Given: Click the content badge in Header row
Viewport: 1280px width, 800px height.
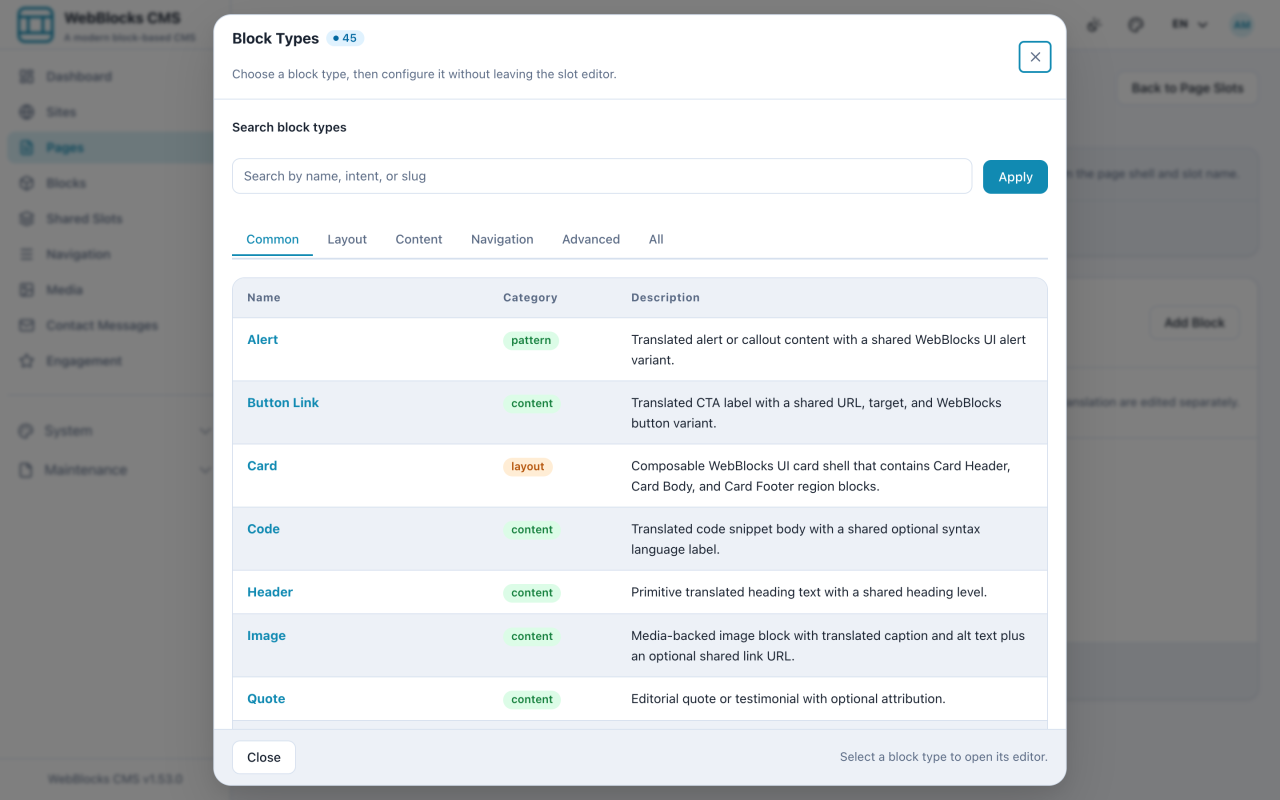Looking at the screenshot, I should (532, 592).
